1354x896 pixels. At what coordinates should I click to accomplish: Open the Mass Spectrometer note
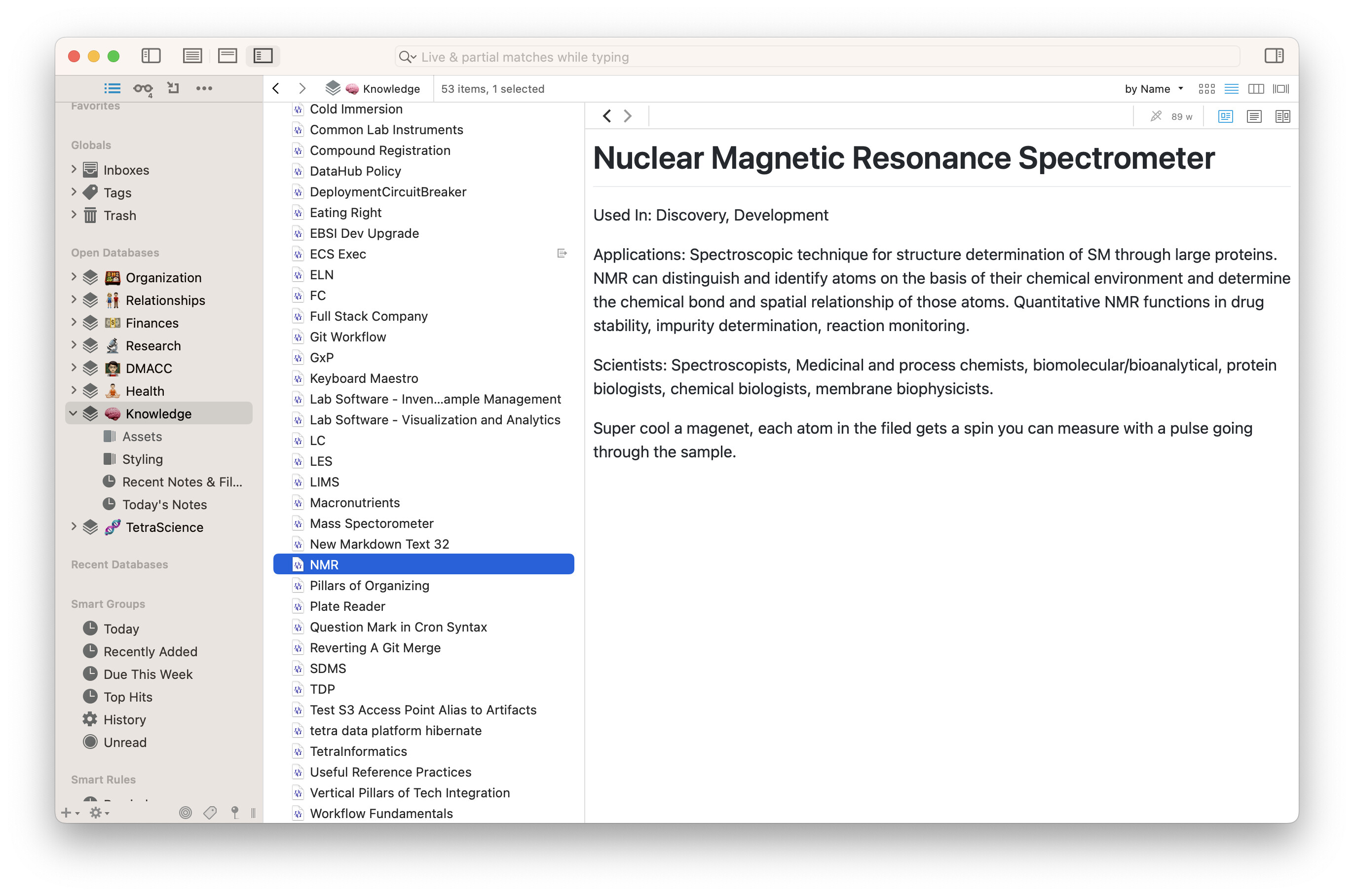(372, 523)
